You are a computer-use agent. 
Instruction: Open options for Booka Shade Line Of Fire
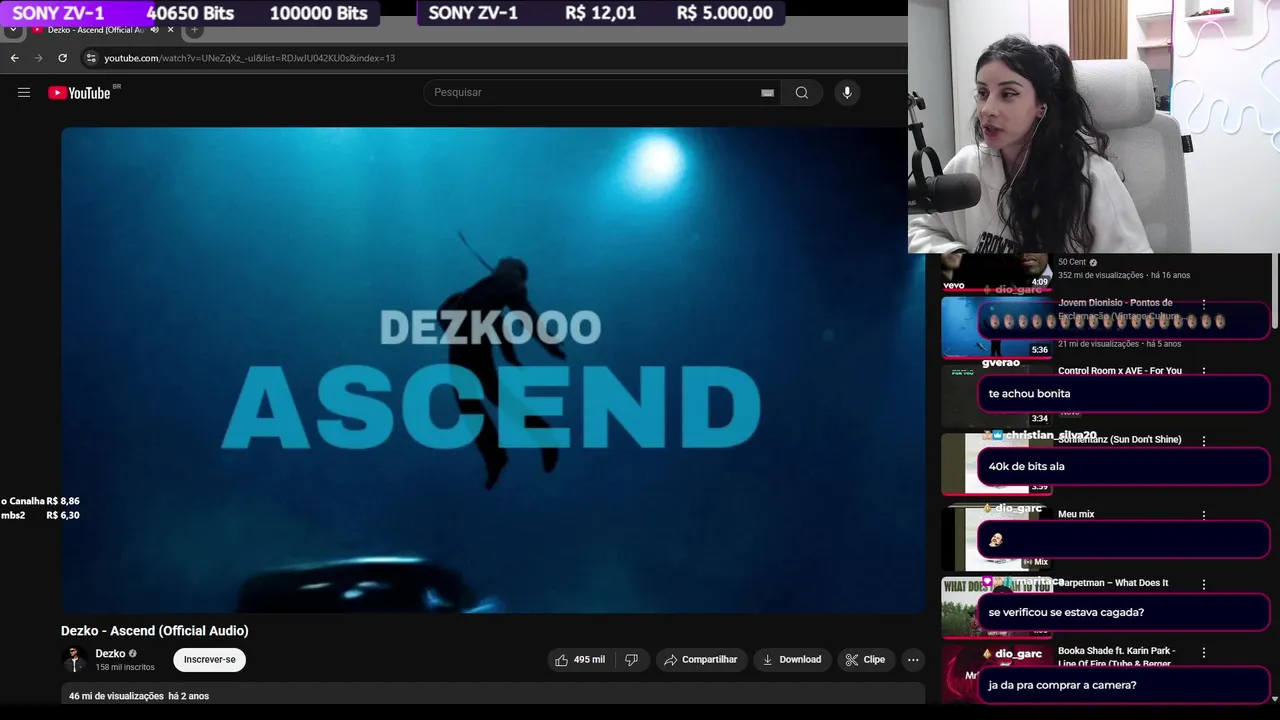(x=1204, y=652)
